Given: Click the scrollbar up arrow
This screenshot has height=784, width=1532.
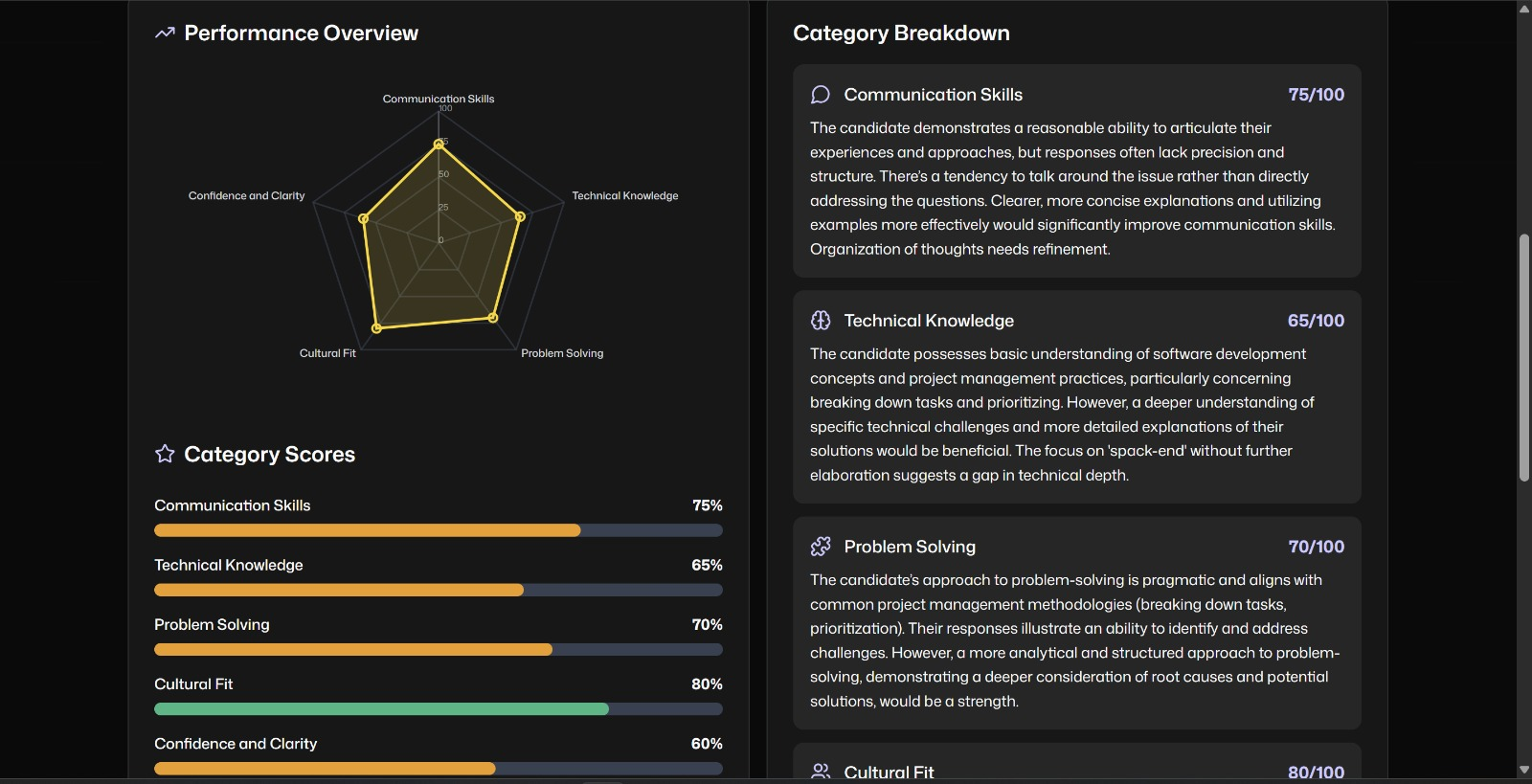Looking at the screenshot, I should pyautogui.click(x=1523, y=9).
